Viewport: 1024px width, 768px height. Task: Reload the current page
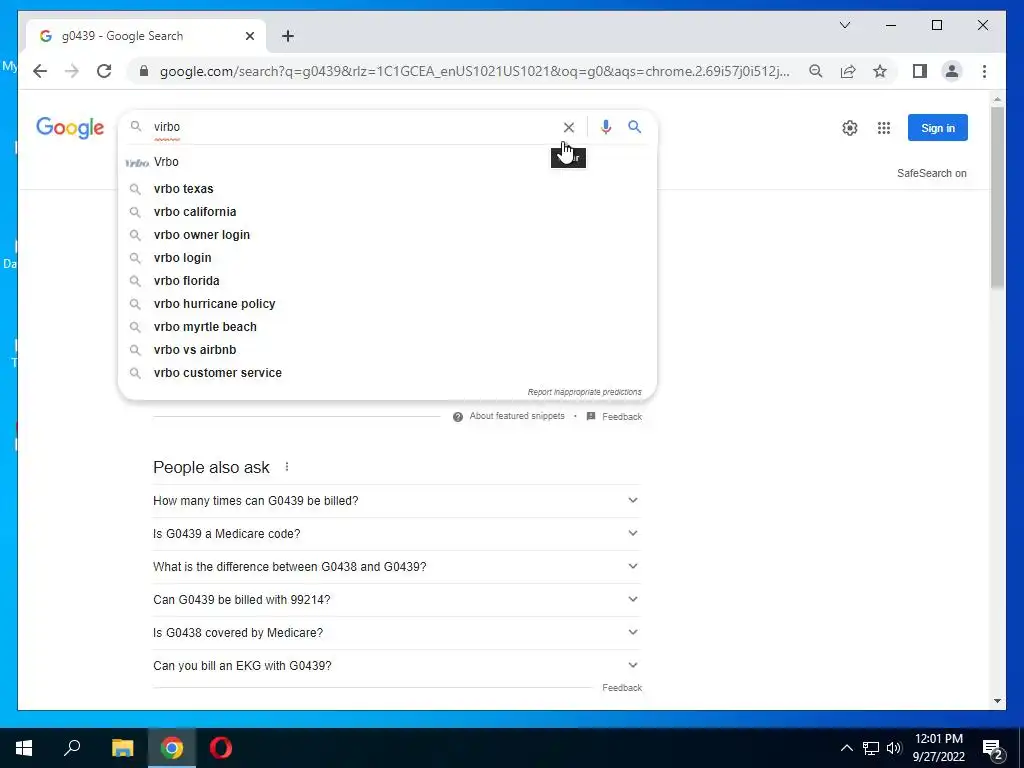pyautogui.click(x=104, y=71)
